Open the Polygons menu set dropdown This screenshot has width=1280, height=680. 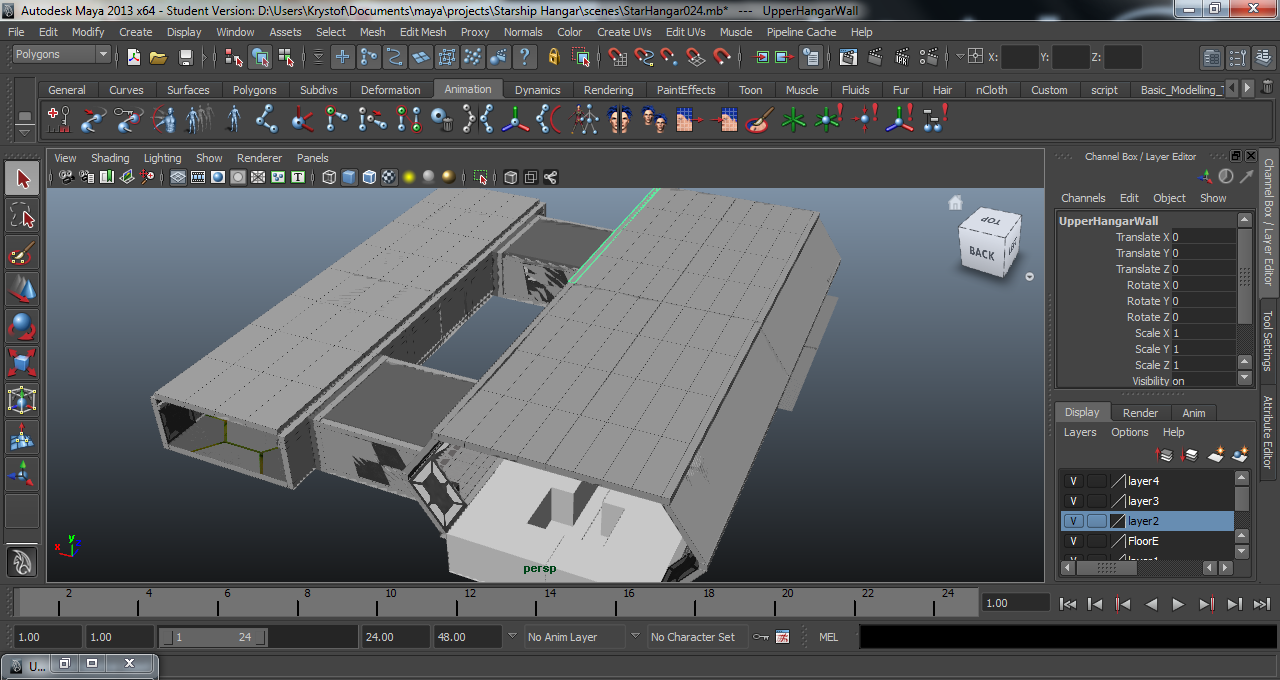60,53
